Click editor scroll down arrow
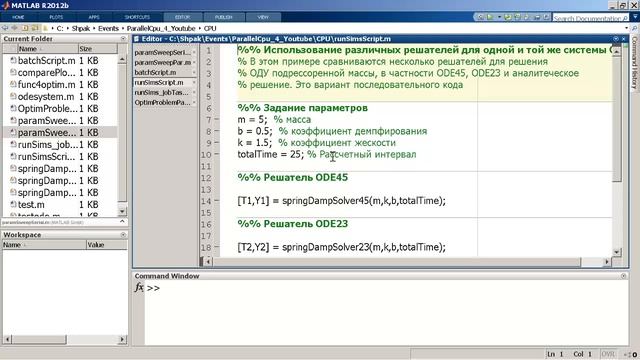The width and height of the screenshot is (640, 360). 617,252
